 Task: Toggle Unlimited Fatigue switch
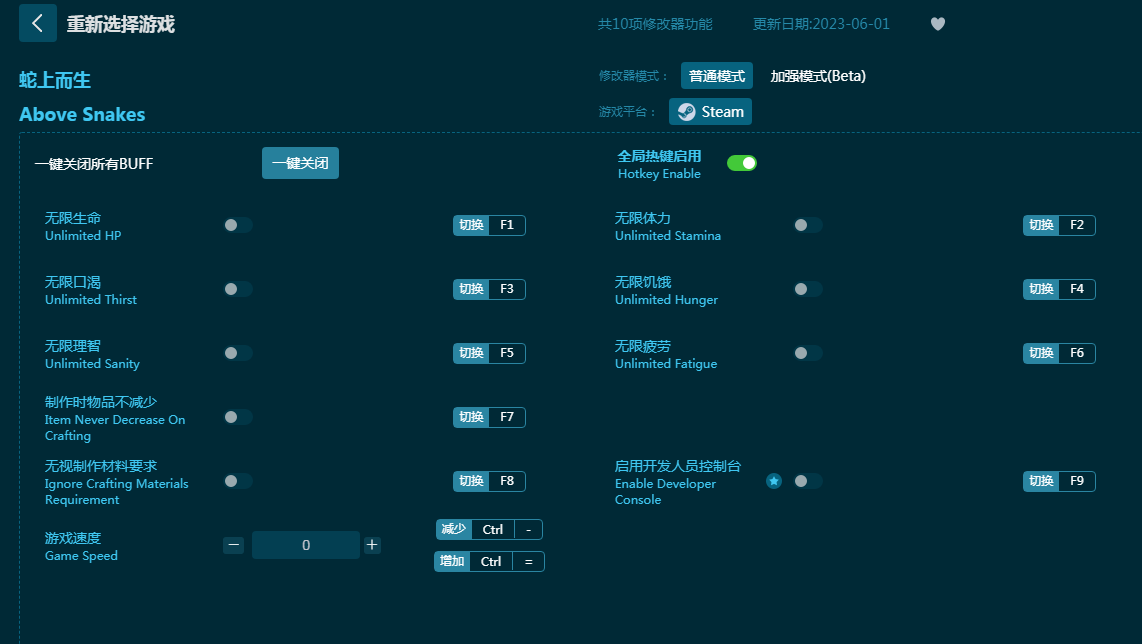[807, 353]
